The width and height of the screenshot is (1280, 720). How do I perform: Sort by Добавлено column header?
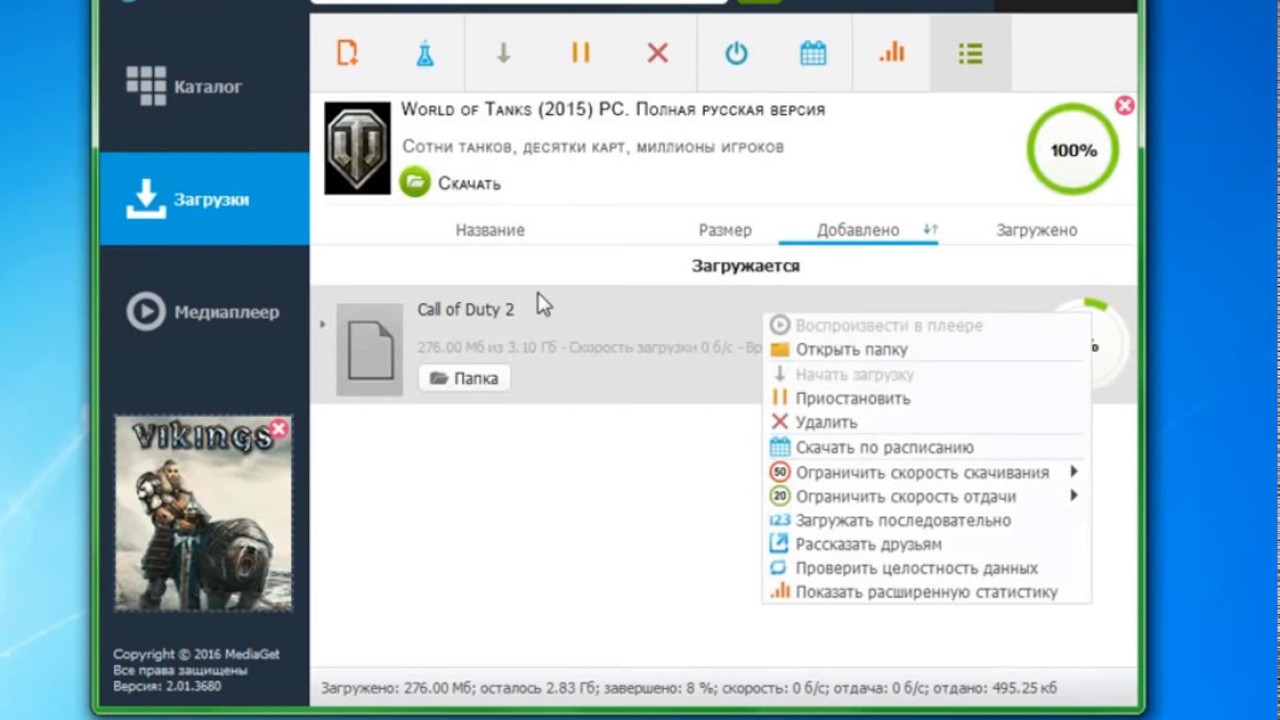tap(858, 230)
